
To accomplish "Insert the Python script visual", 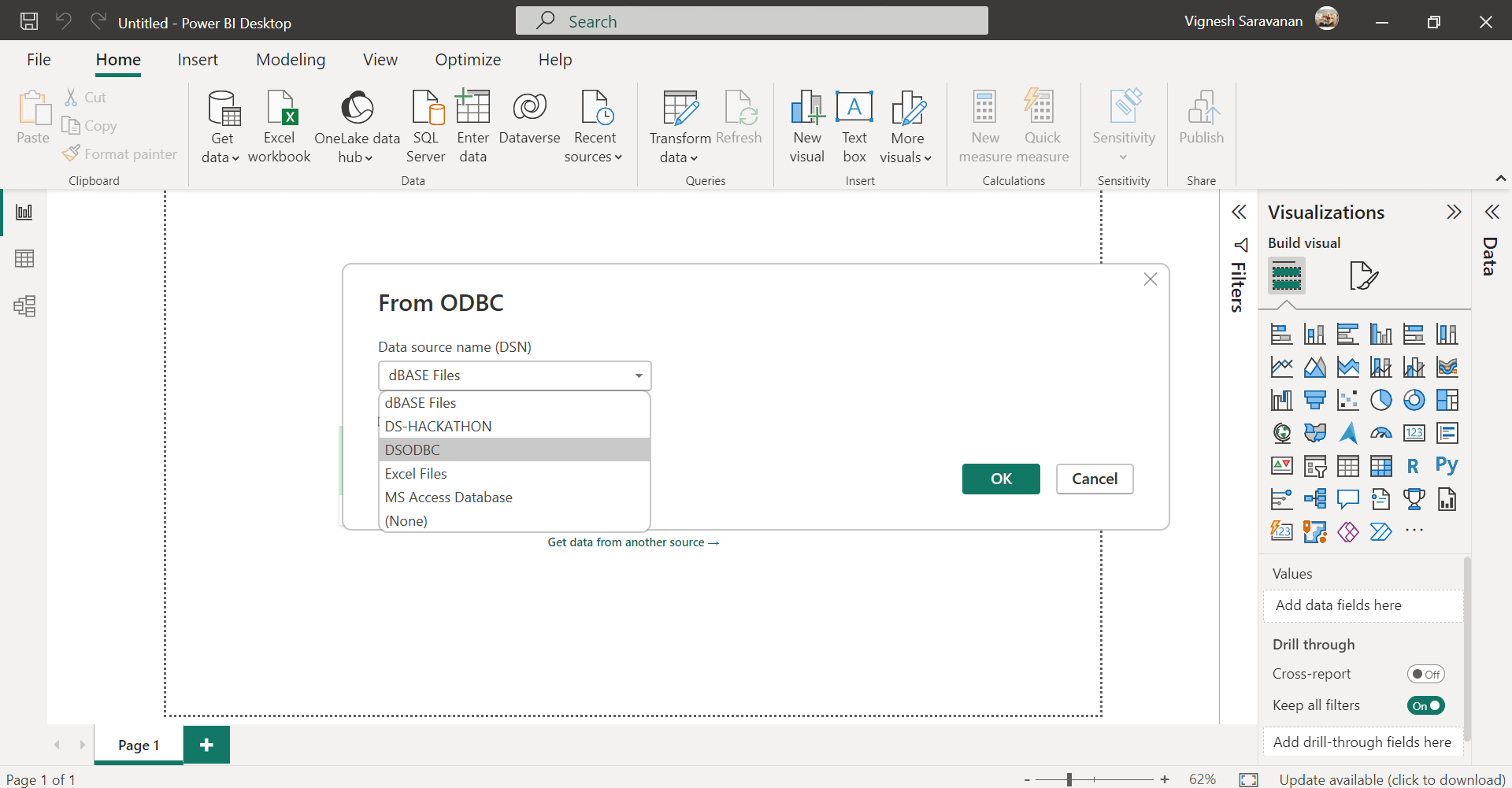I will [x=1447, y=465].
